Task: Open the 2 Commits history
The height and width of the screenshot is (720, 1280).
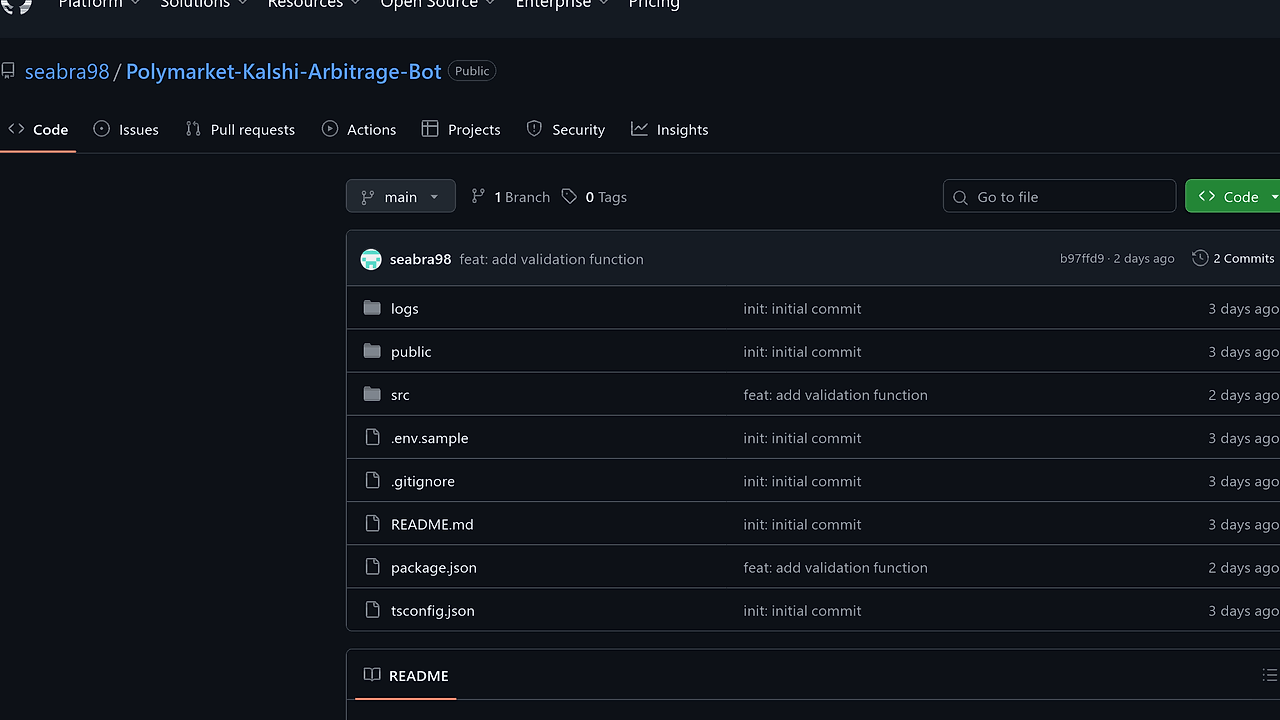Action: click(1233, 258)
